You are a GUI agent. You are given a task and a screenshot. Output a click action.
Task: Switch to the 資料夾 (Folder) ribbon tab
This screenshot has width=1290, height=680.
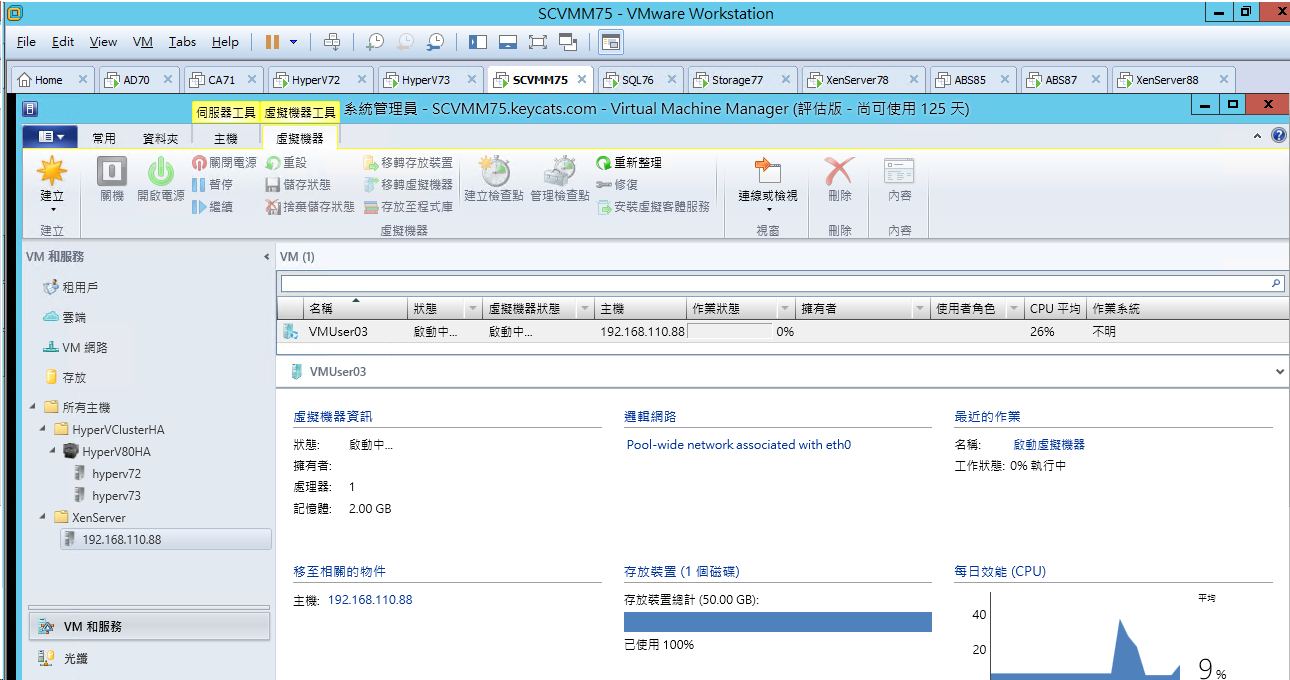point(161,138)
